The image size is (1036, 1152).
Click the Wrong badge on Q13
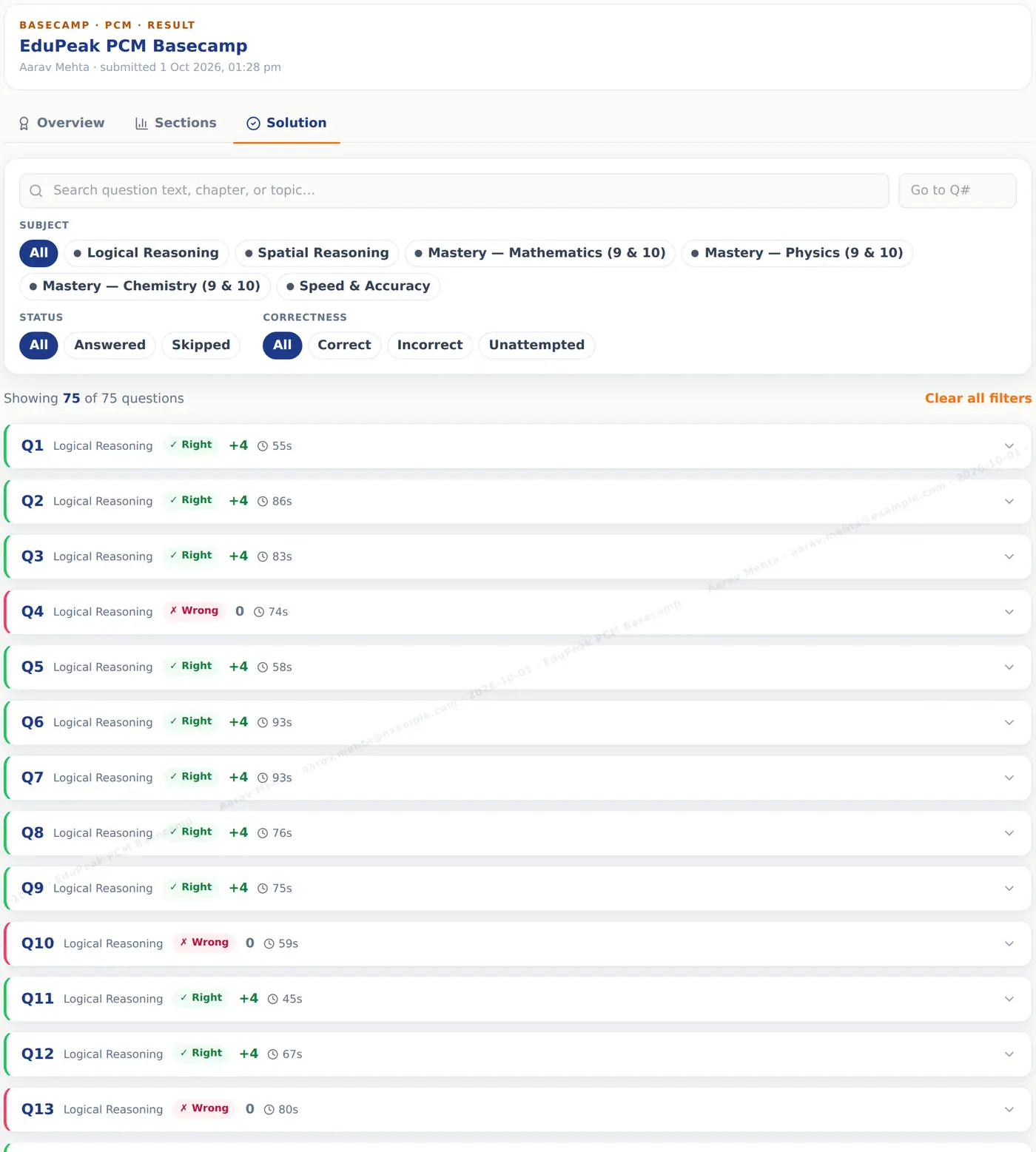204,1108
